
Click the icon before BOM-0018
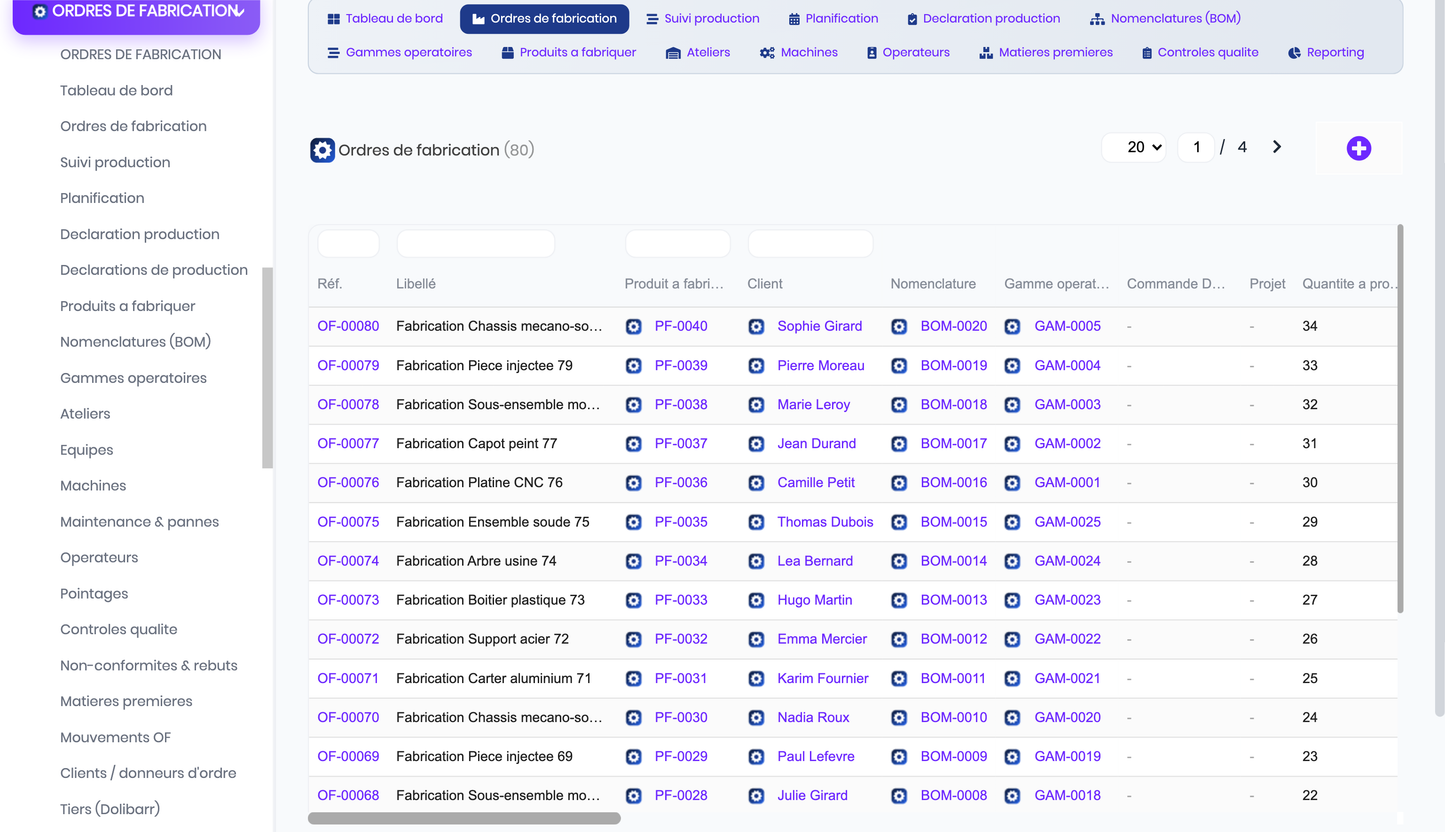point(900,405)
